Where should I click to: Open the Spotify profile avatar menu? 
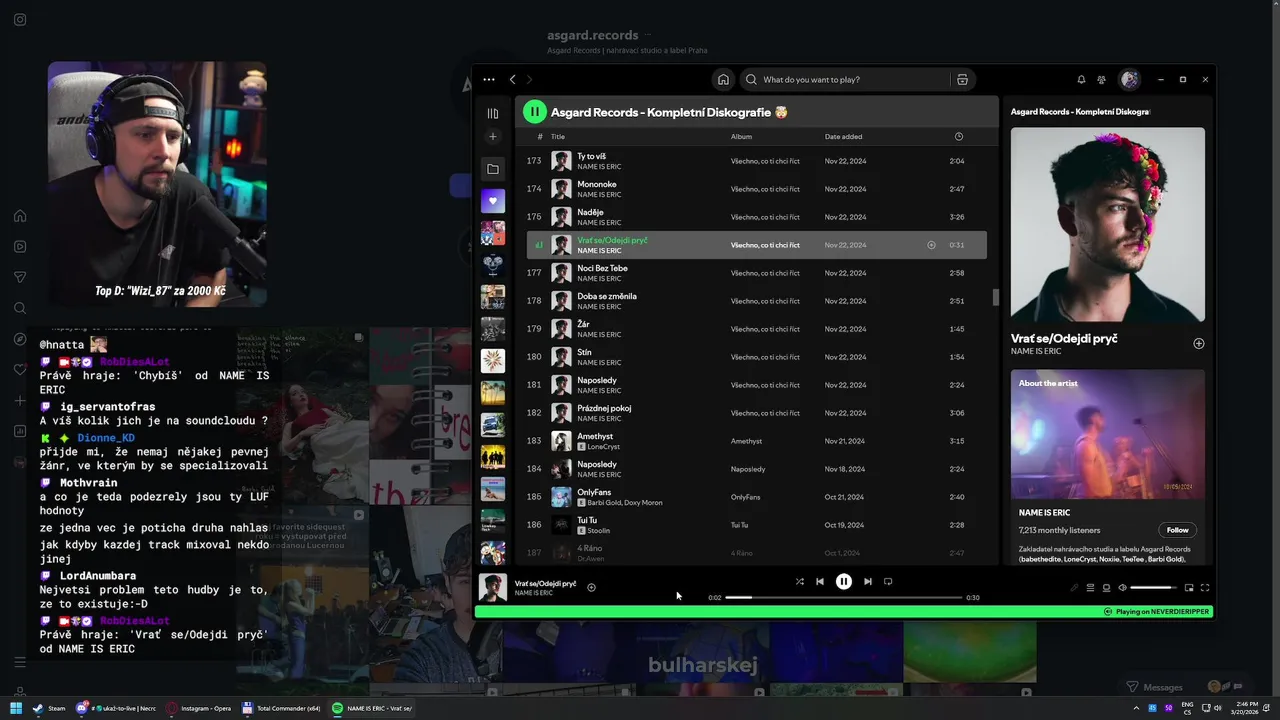[1130, 79]
